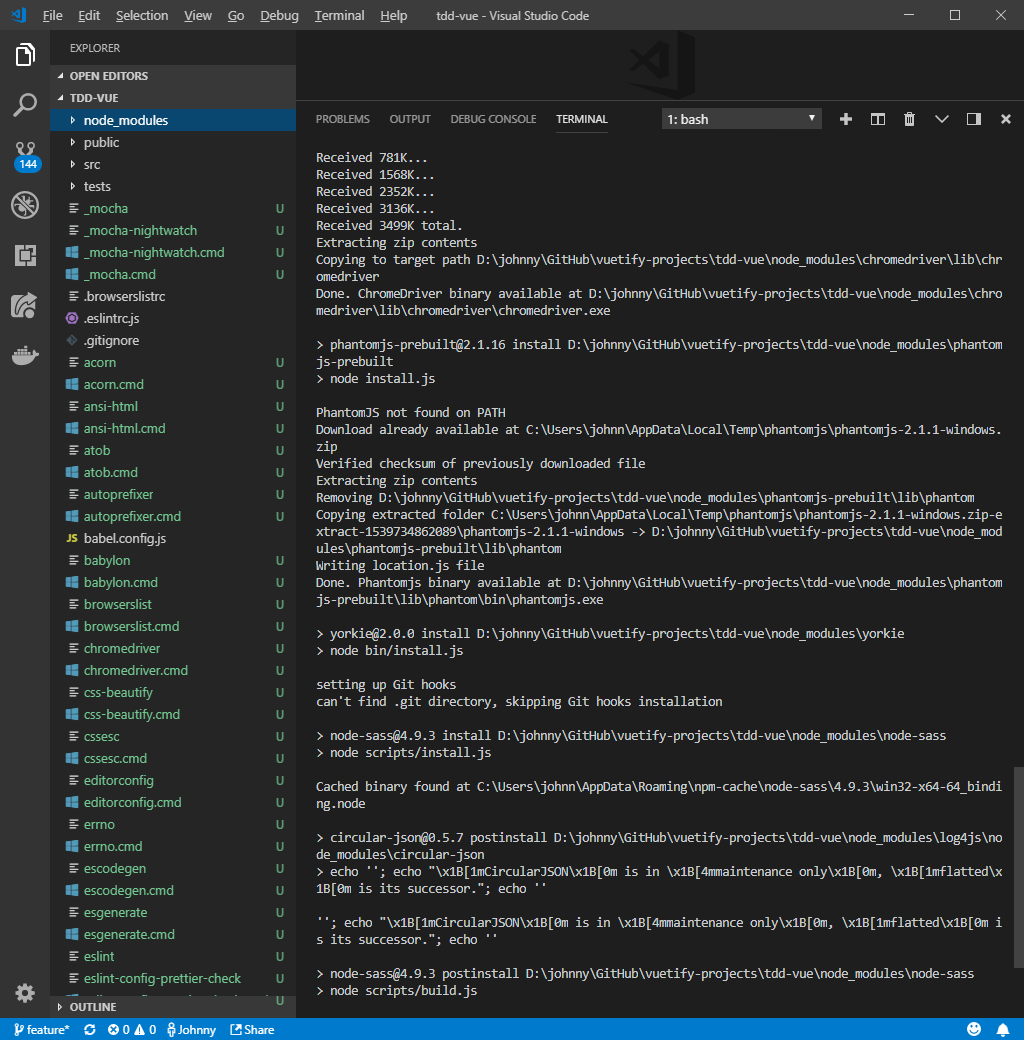Synchronize changes icon in status bar
Viewport: 1024px width, 1040px height.
[x=90, y=1029]
